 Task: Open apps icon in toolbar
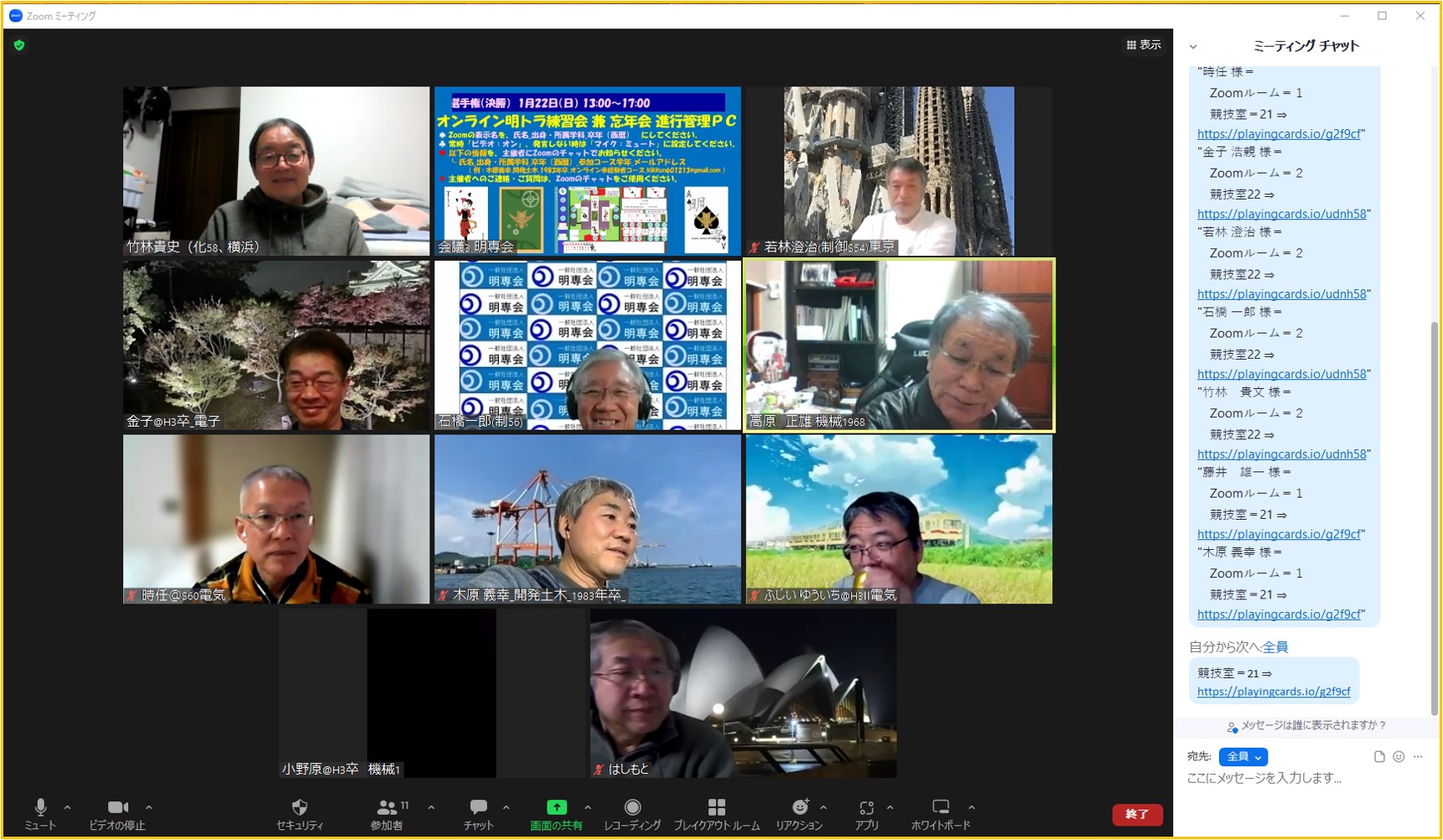pyautogui.click(x=866, y=813)
